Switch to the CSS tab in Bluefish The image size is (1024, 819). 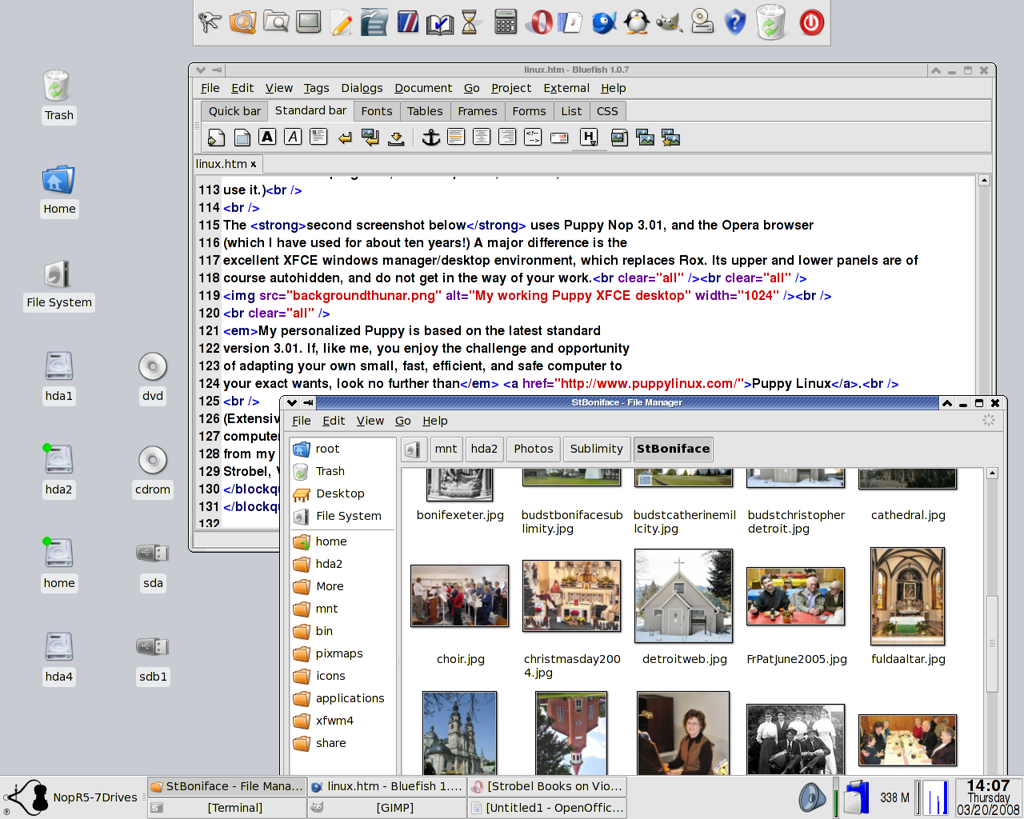pyautogui.click(x=607, y=111)
